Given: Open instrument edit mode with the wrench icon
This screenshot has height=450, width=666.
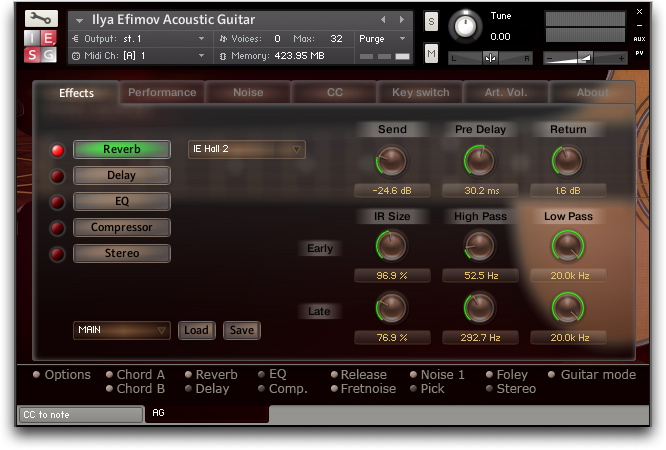Looking at the screenshot, I should (41, 19).
